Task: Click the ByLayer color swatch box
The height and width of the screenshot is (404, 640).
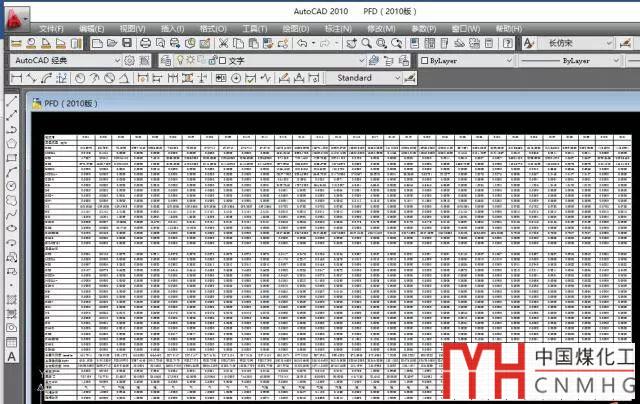Action: (424, 60)
